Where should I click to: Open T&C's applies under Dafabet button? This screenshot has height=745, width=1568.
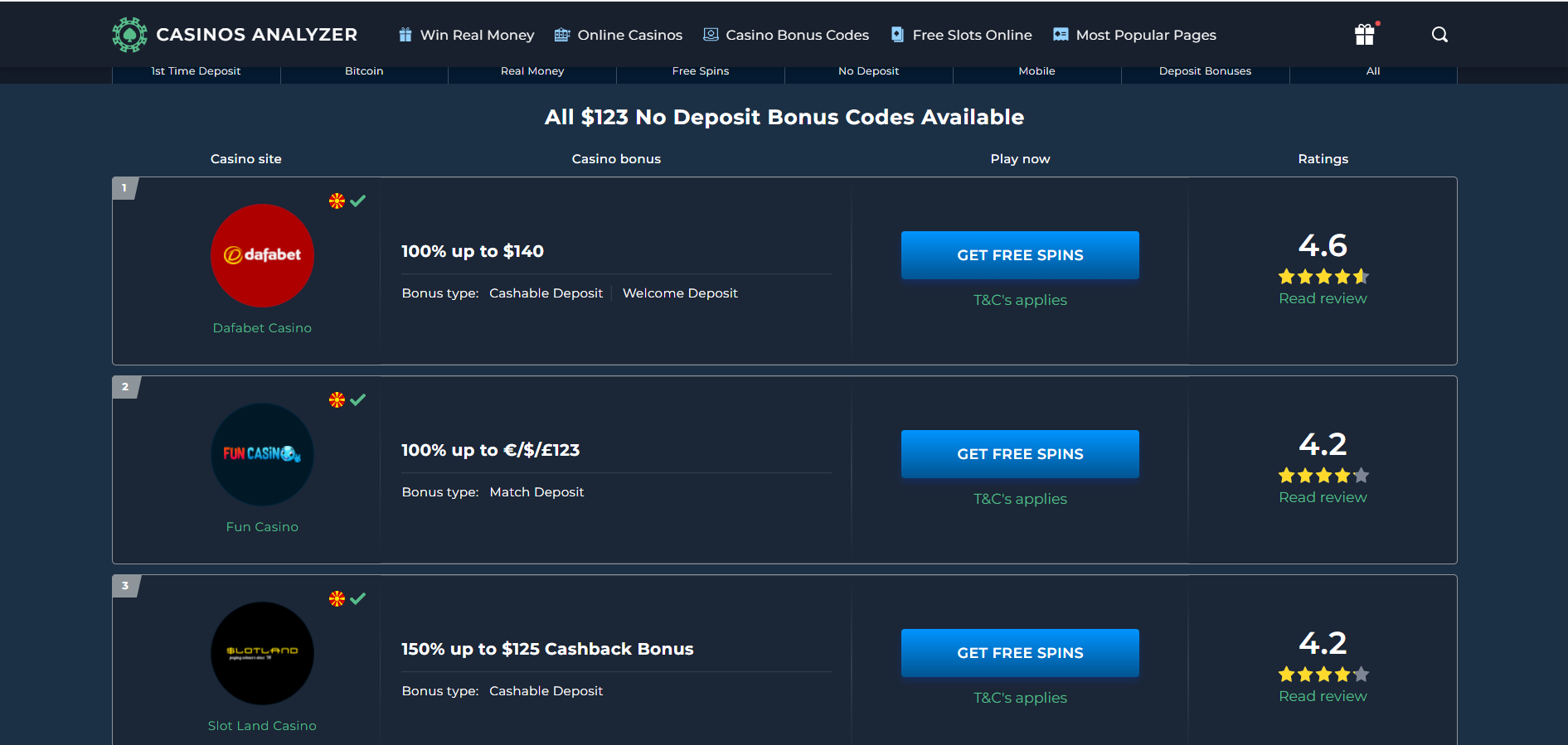point(1020,300)
